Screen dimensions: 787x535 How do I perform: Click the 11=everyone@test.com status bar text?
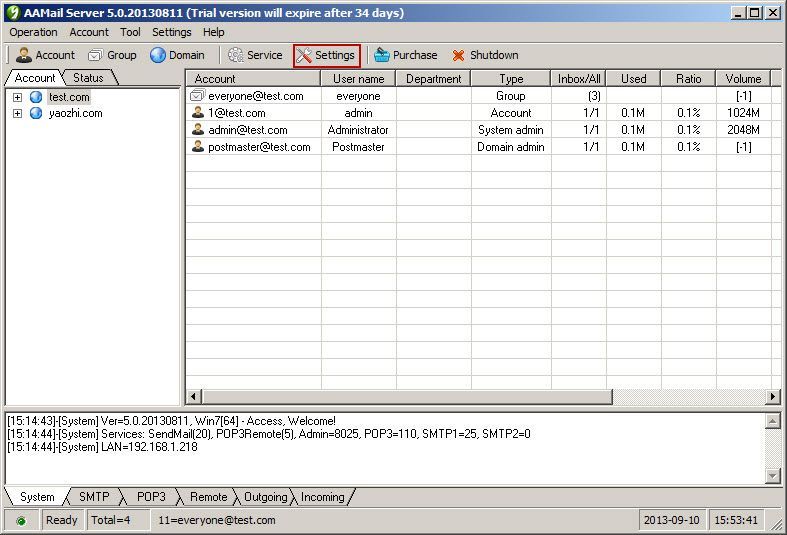click(217, 520)
